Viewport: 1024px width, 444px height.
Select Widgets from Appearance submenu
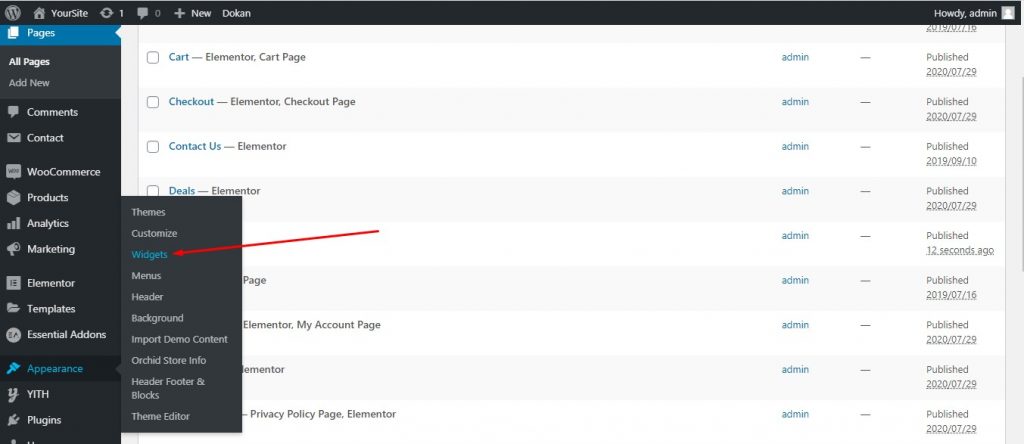149,255
